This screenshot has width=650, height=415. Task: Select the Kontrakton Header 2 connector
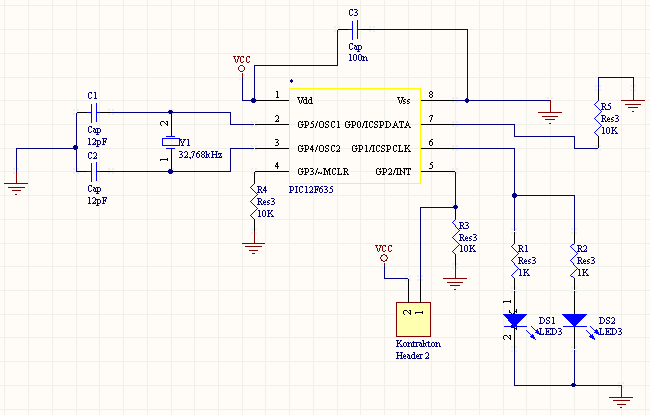(x=413, y=318)
